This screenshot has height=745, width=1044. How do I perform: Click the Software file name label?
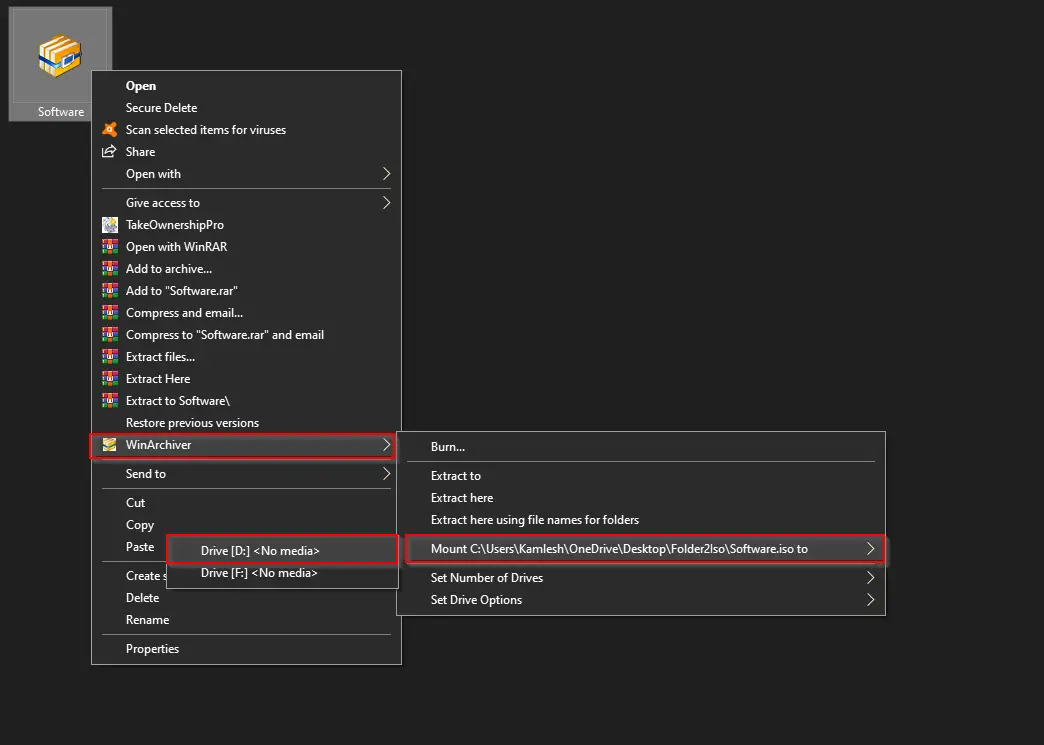(x=61, y=111)
